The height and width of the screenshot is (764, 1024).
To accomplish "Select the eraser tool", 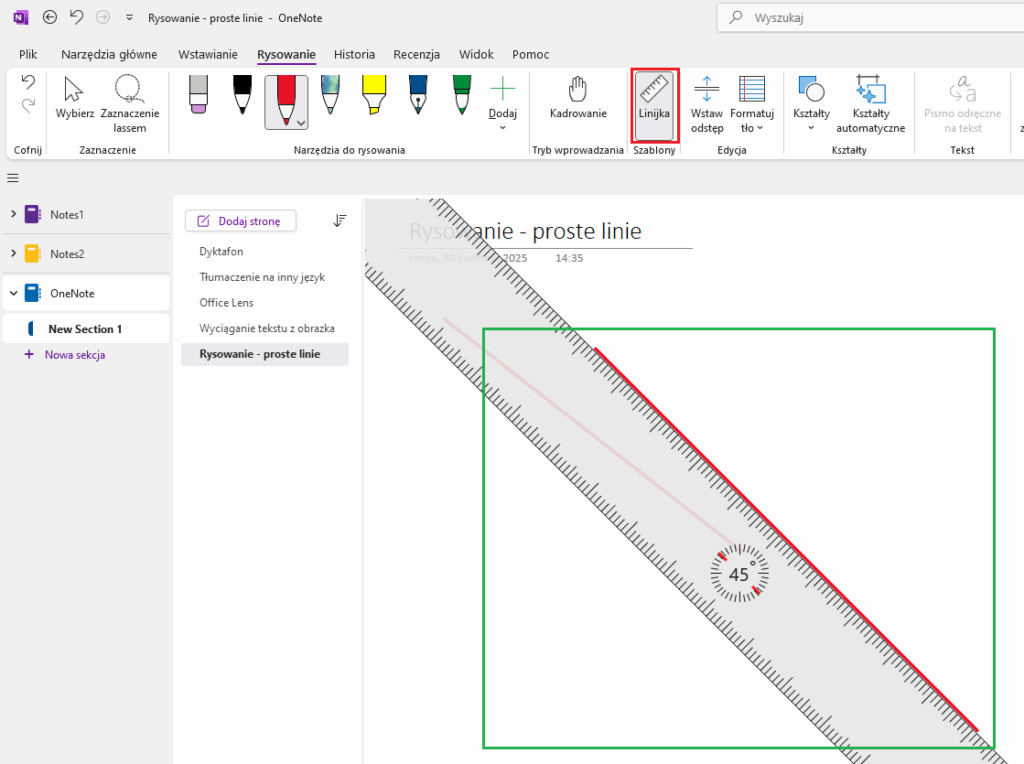I will (199, 94).
